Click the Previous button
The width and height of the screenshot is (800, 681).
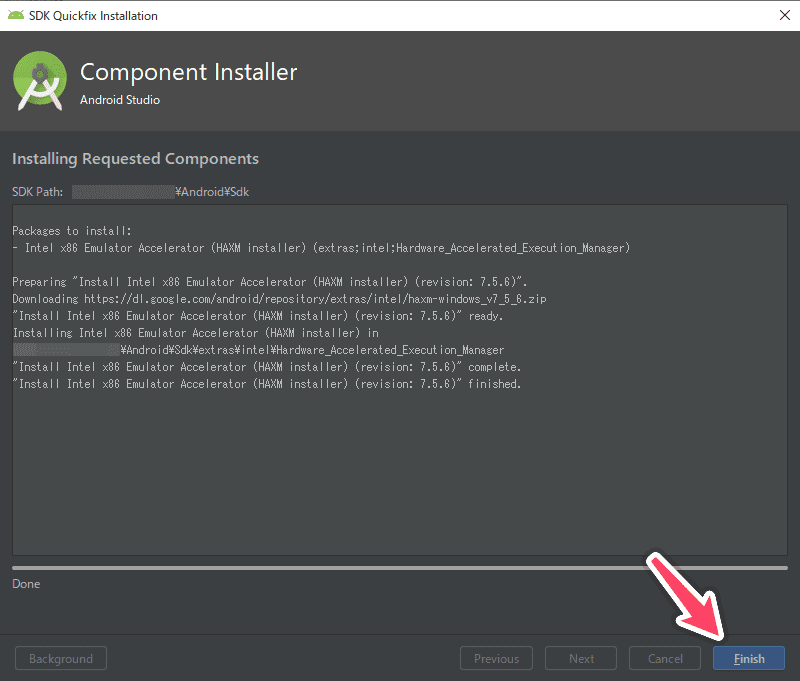pos(496,659)
